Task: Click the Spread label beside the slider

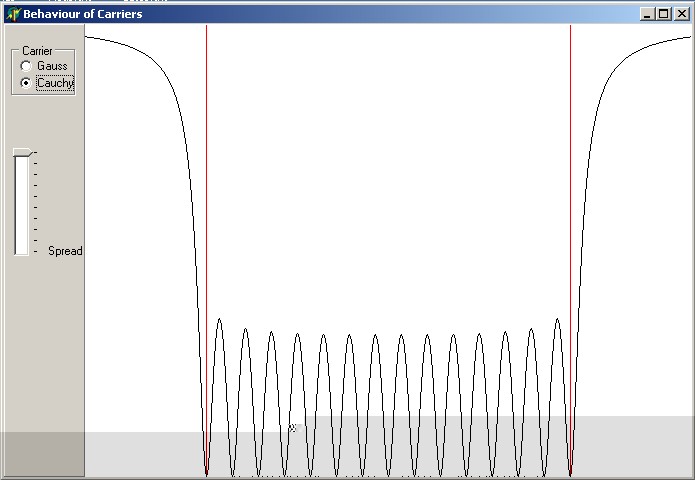Action: point(65,251)
